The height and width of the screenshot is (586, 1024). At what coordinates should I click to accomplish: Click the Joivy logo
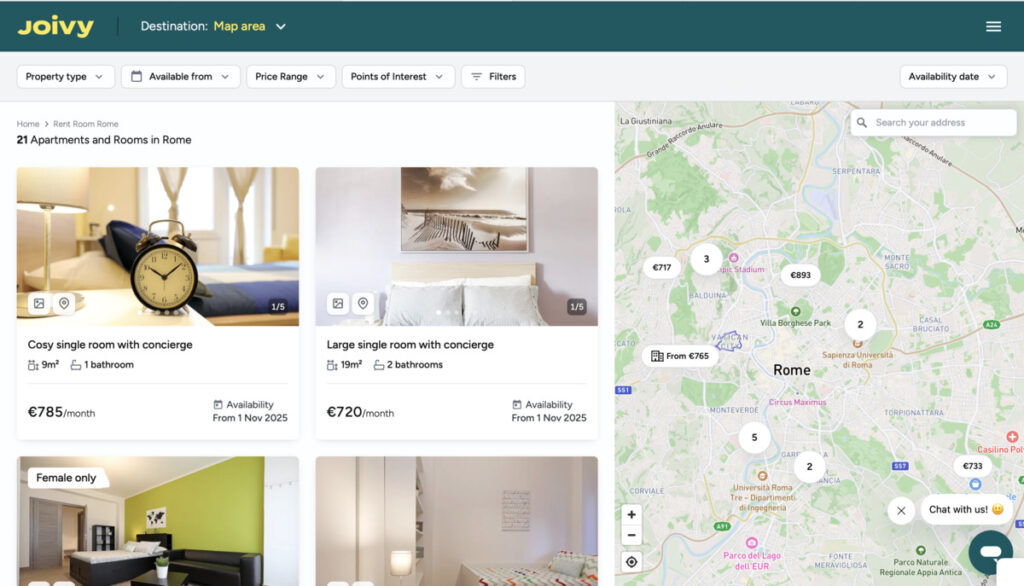56,26
